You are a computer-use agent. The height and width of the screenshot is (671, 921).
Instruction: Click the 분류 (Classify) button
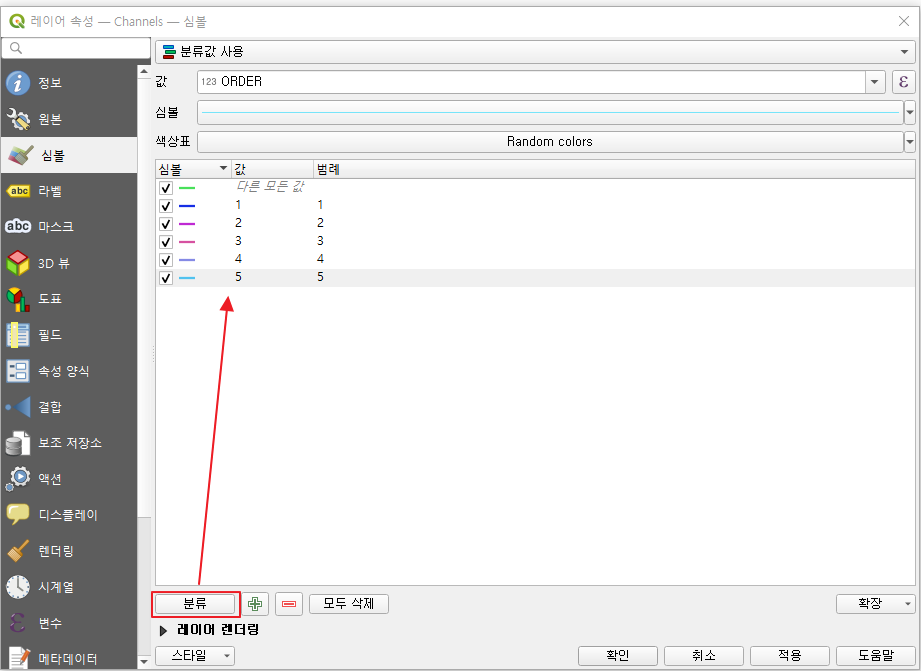195,603
